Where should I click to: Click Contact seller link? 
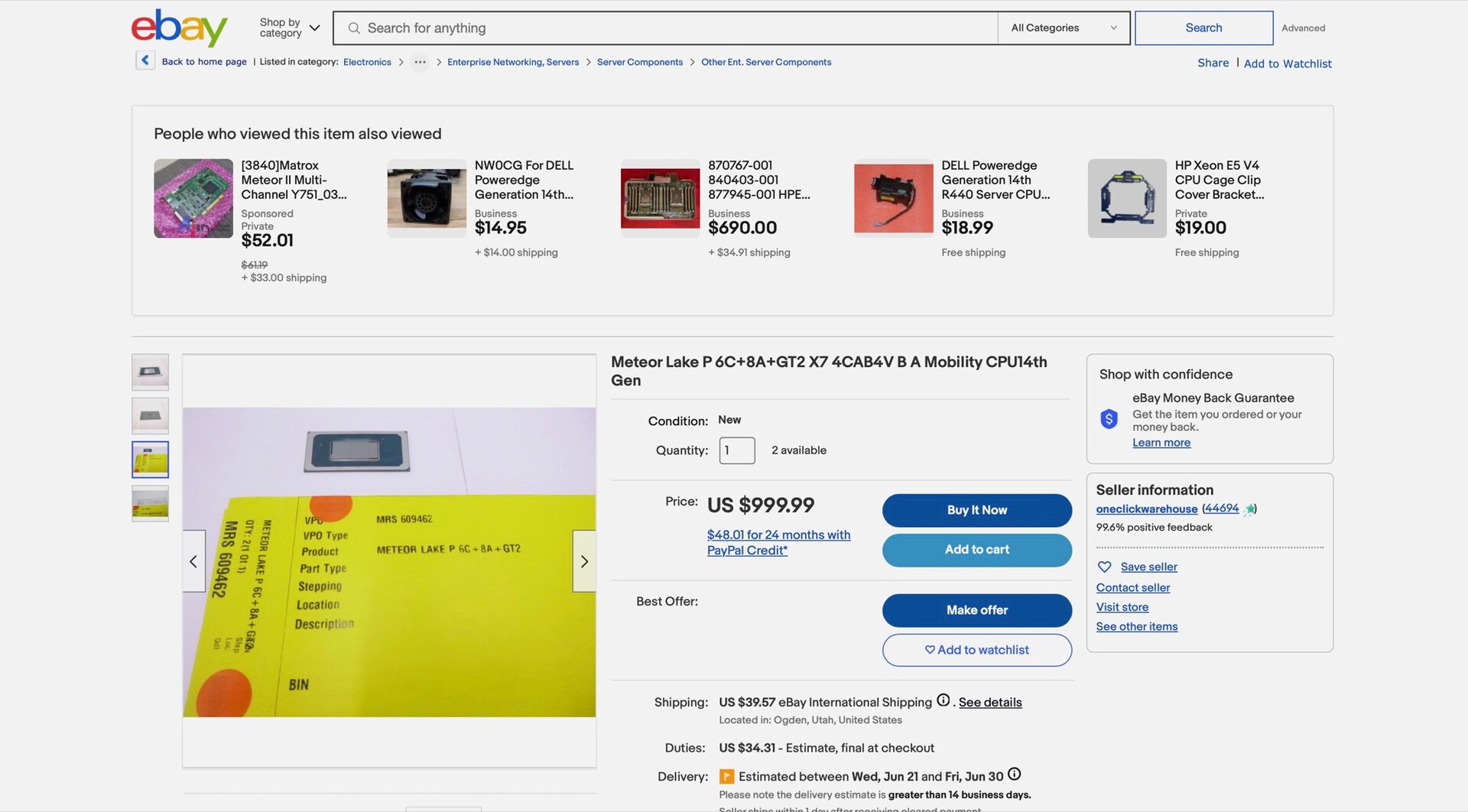click(1133, 587)
